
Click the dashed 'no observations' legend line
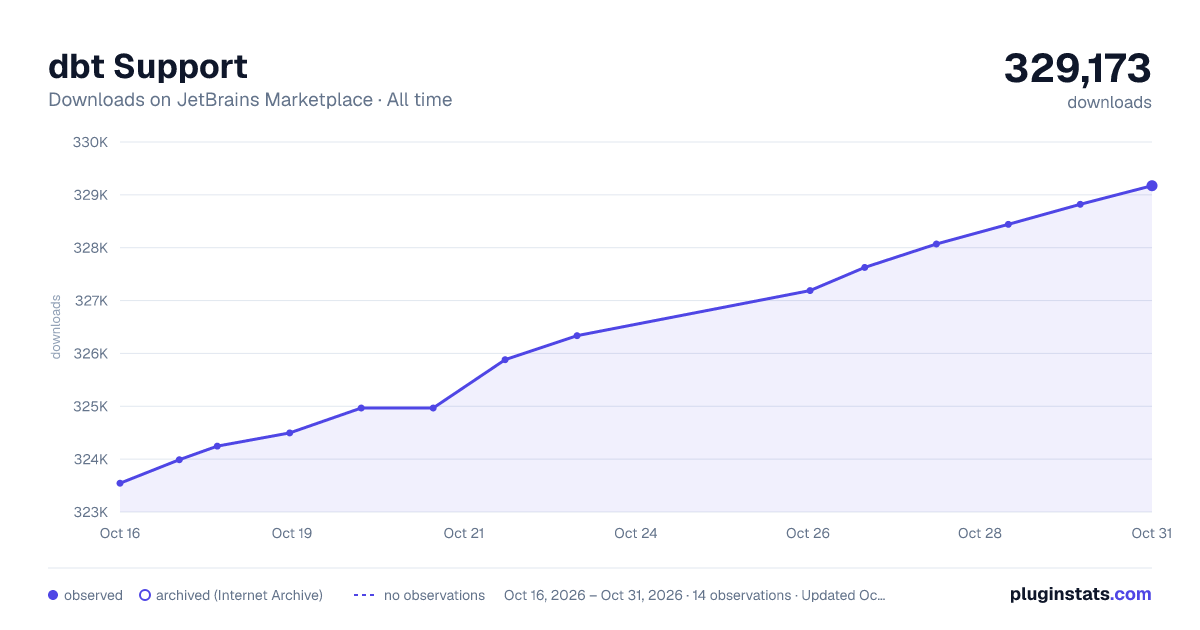click(x=364, y=595)
